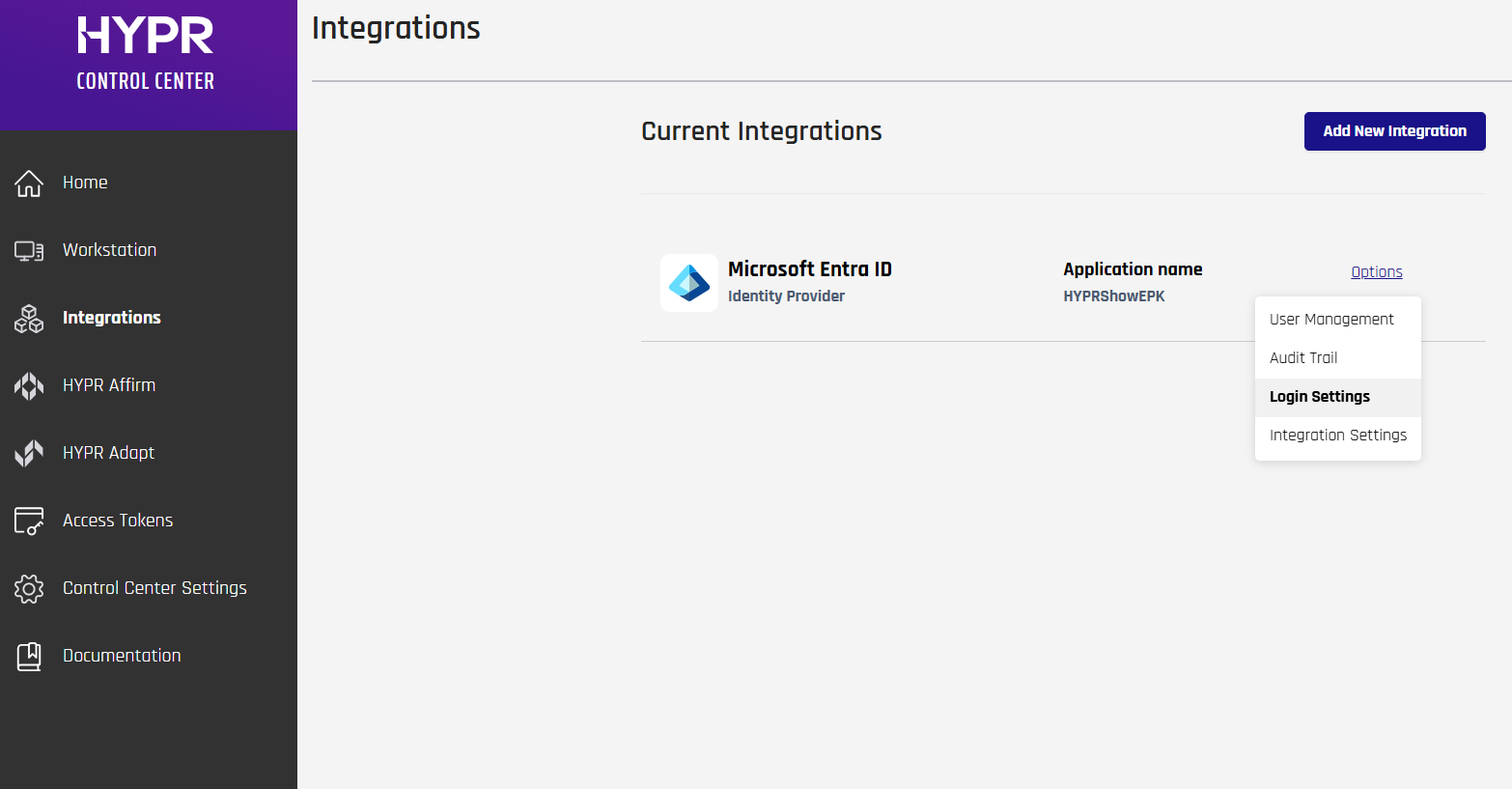Click the Documentation book icon
The height and width of the screenshot is (789, 1512).
[x=29, y=657]
